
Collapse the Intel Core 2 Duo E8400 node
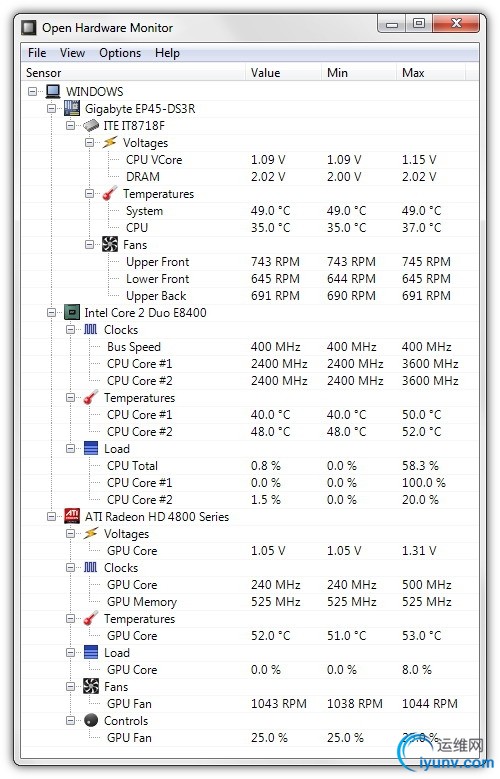[52, 312]
